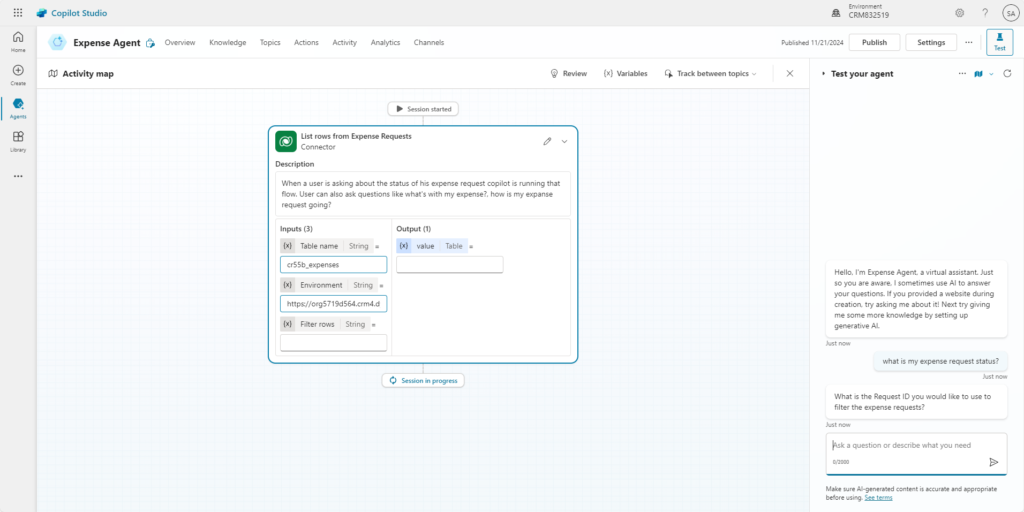Click the Settings button

point(931,42)
